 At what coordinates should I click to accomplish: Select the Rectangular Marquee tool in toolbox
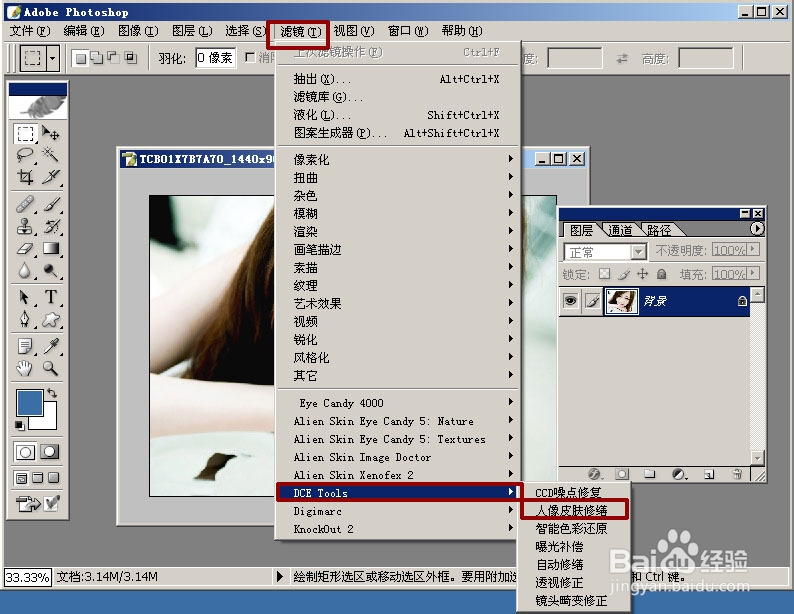[x=25, y=134]
